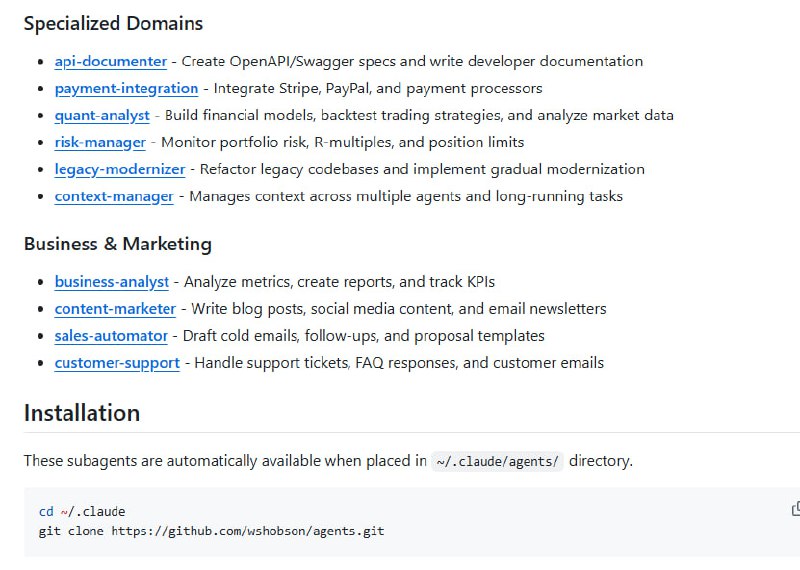Click the customer-support description text

399,363
